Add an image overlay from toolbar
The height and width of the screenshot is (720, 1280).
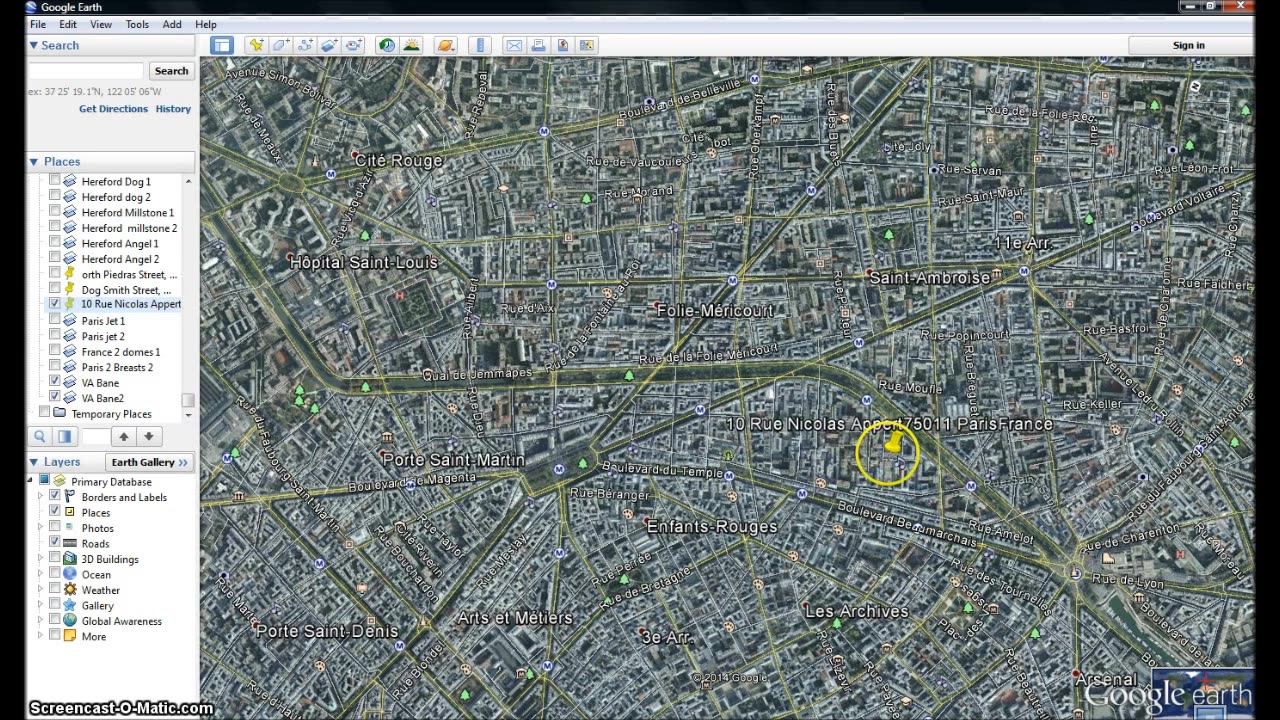coord(329,45)
